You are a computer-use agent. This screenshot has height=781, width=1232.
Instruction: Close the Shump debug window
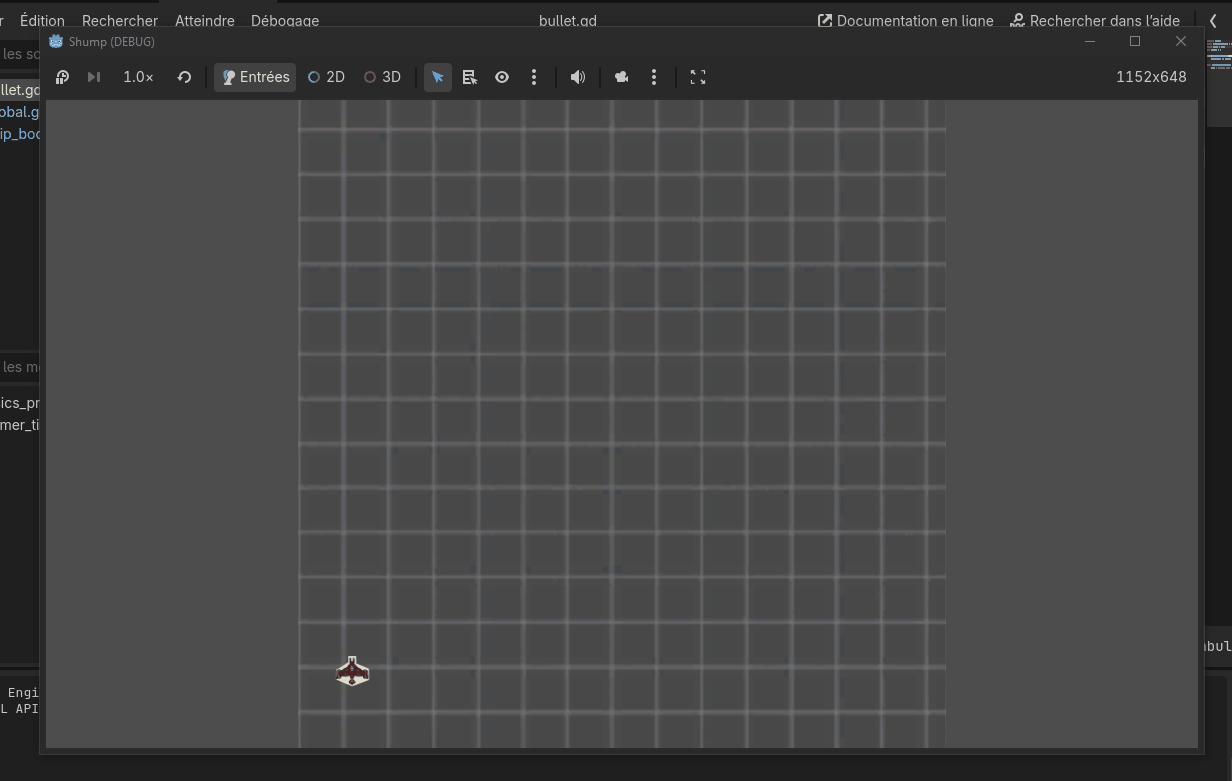click(1181, 41)
